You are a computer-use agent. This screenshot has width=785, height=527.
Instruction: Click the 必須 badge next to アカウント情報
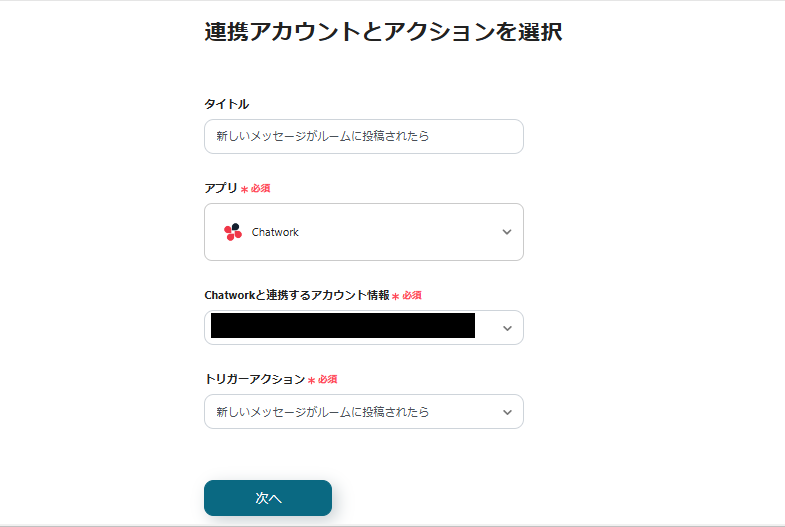[x=412, y=296]
